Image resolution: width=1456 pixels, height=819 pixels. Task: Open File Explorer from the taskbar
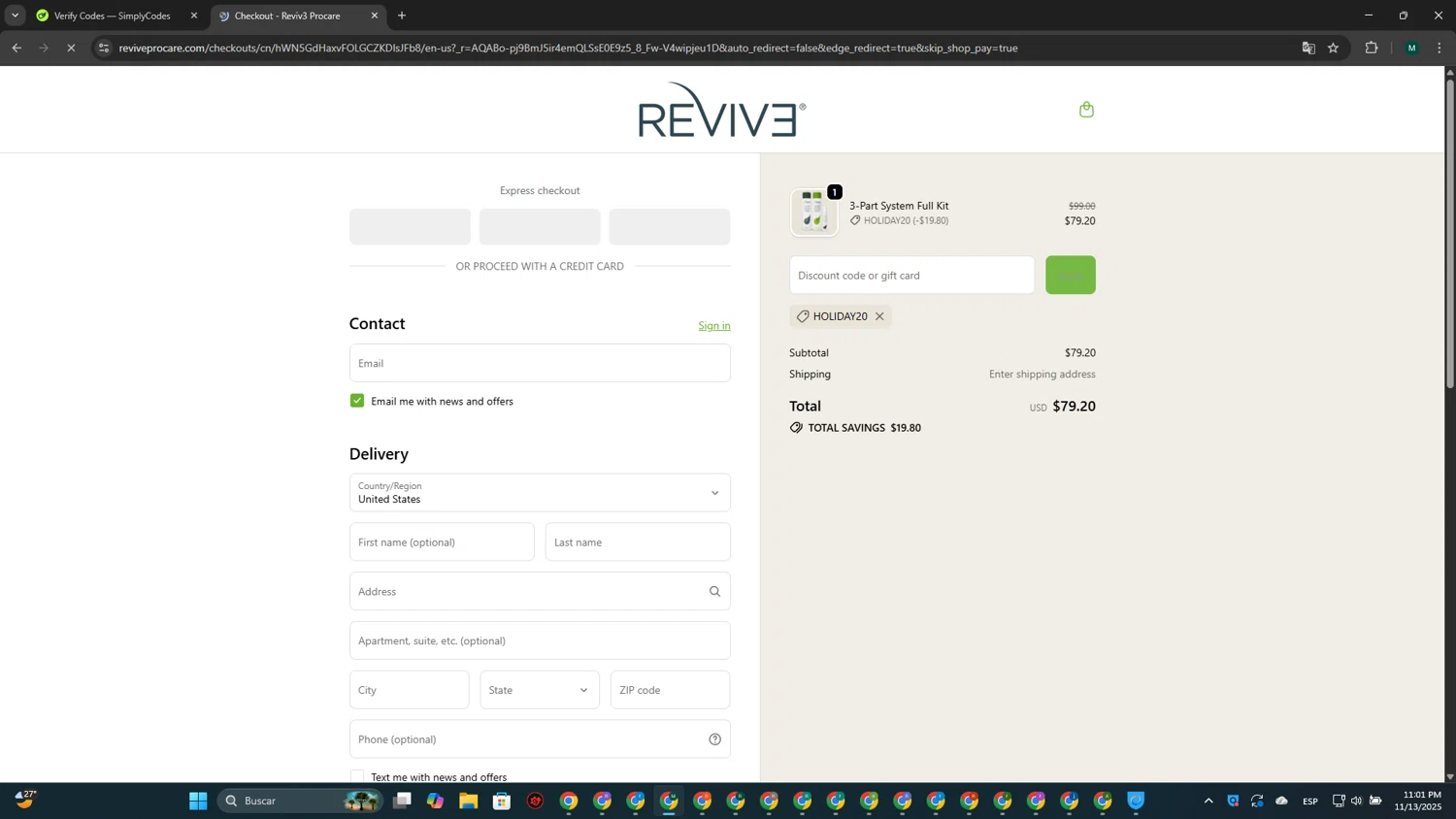(469, 801)
